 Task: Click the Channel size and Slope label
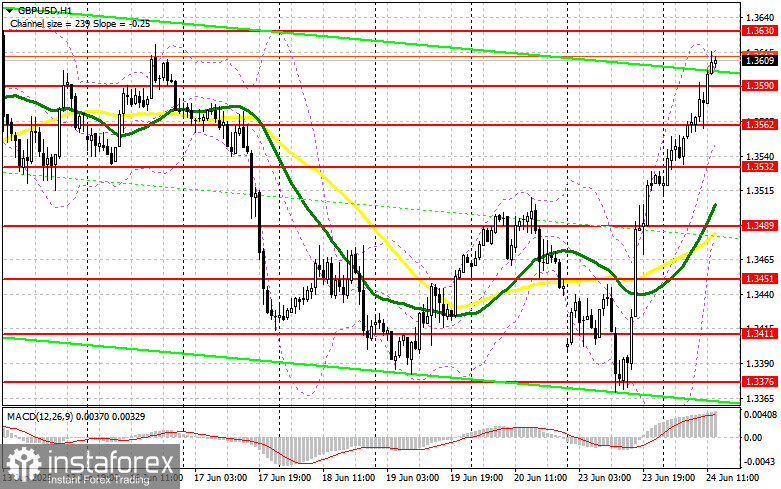[80, 23]
